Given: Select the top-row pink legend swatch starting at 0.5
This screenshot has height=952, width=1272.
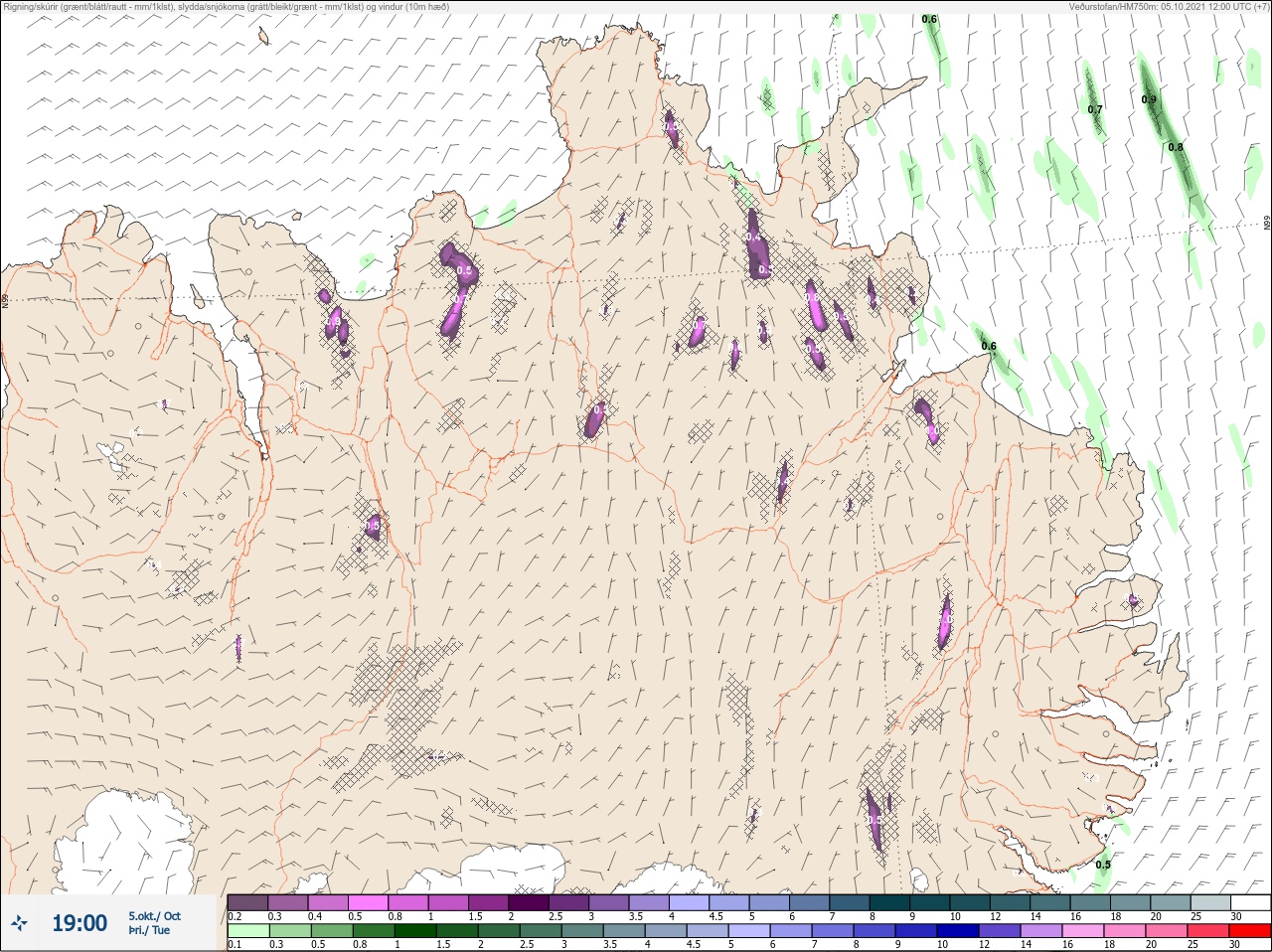Looking at the screenshot, I should [x=368, y=902].
